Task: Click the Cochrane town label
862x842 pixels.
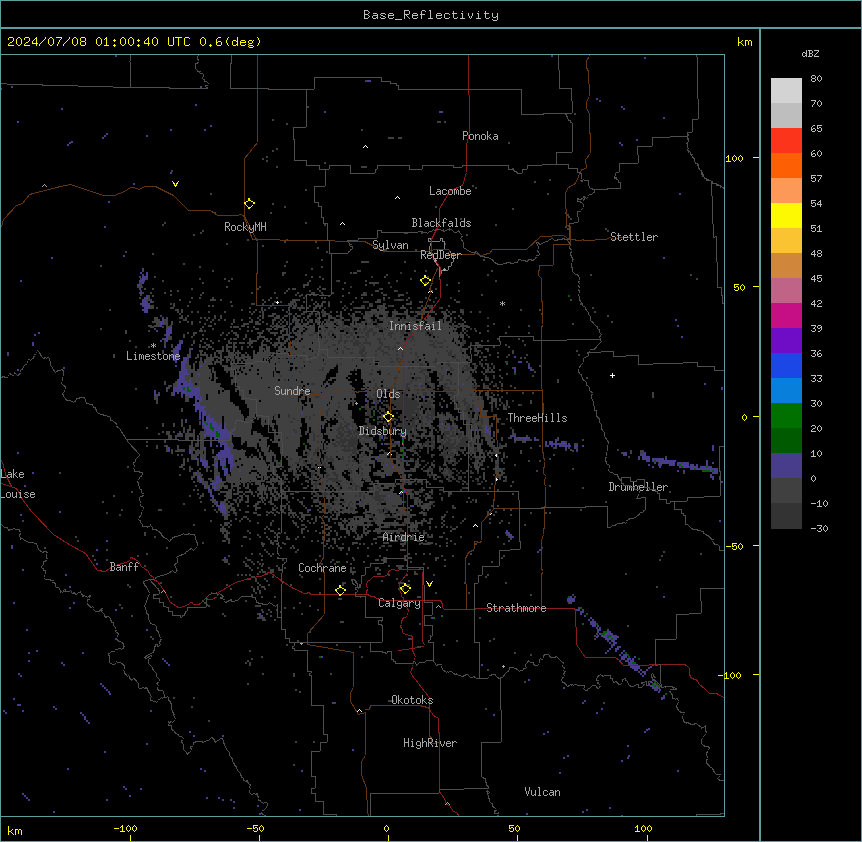Action: pos(322,568)
